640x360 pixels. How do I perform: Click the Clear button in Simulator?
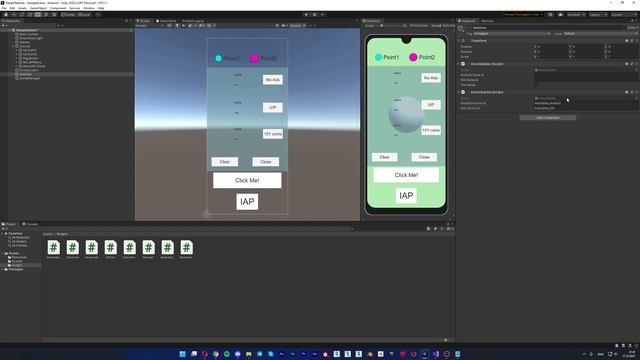[x=384, y=157]
